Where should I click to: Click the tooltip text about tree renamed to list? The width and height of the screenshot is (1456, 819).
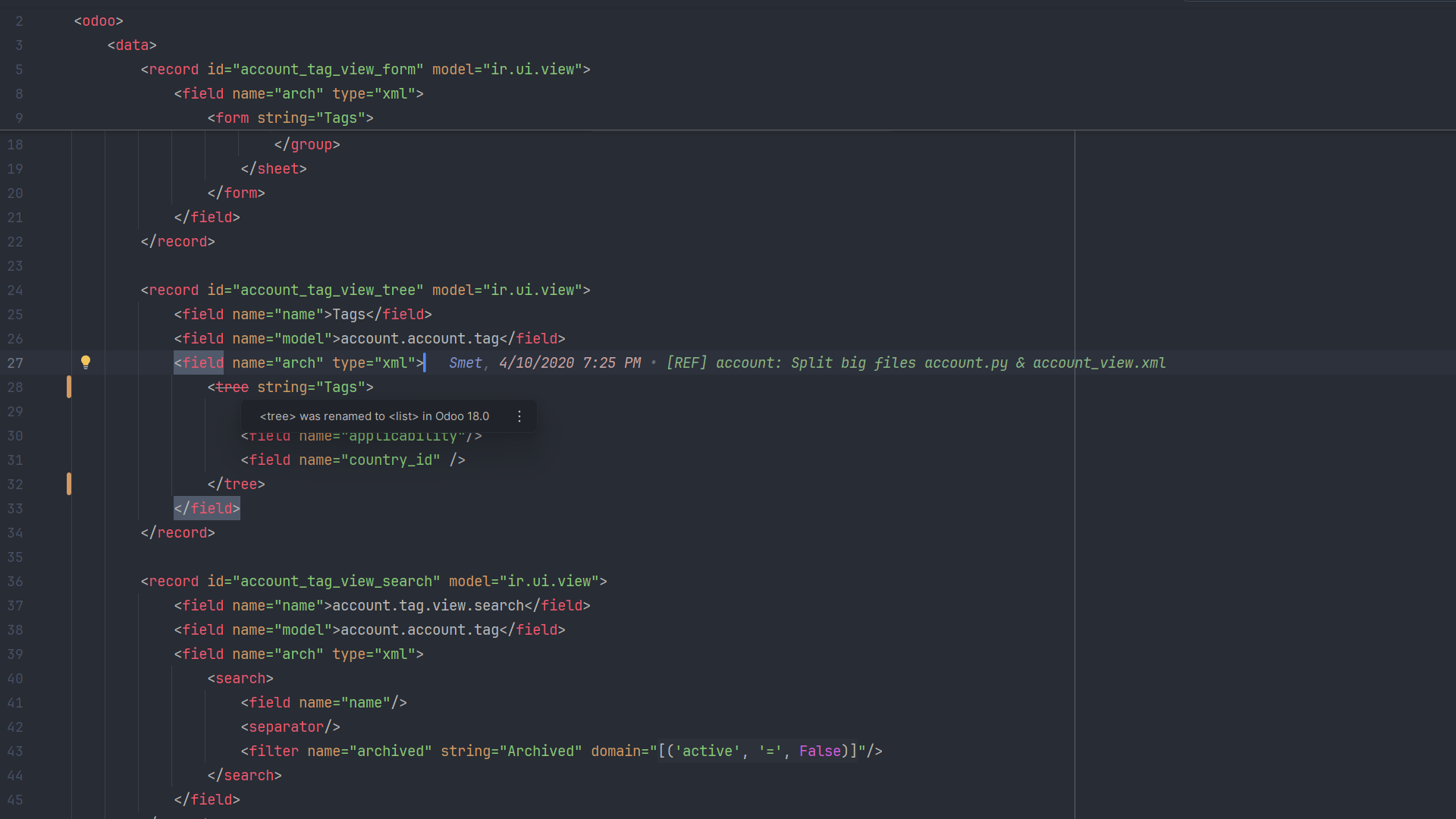(375, 416)
